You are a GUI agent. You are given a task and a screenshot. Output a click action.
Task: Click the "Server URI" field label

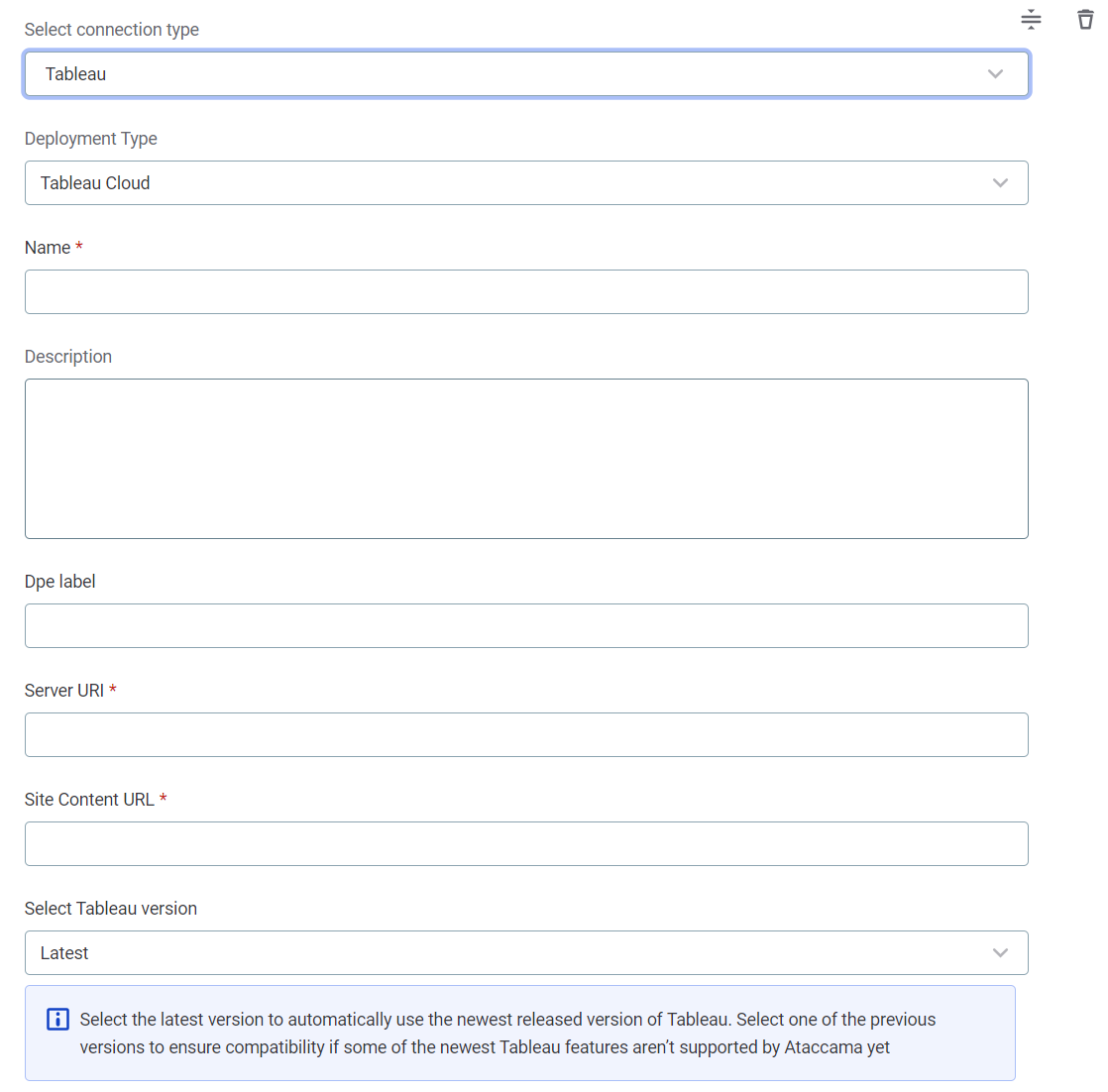64,691
